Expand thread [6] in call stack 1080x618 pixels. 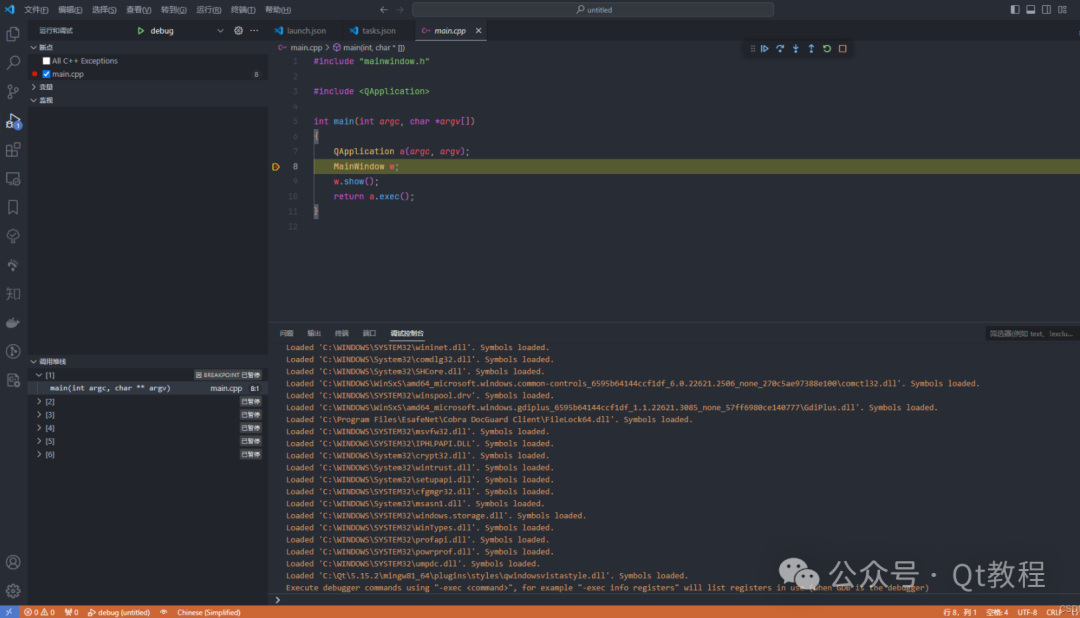point(39,455)
